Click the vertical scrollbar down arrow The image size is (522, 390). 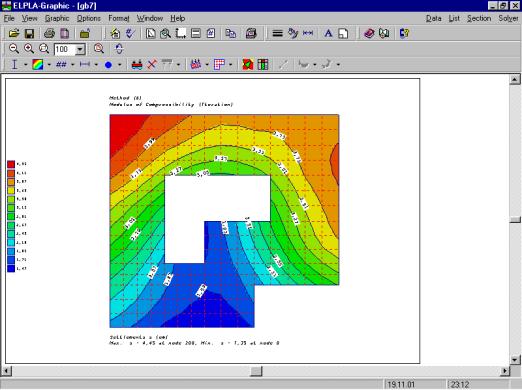515,360
